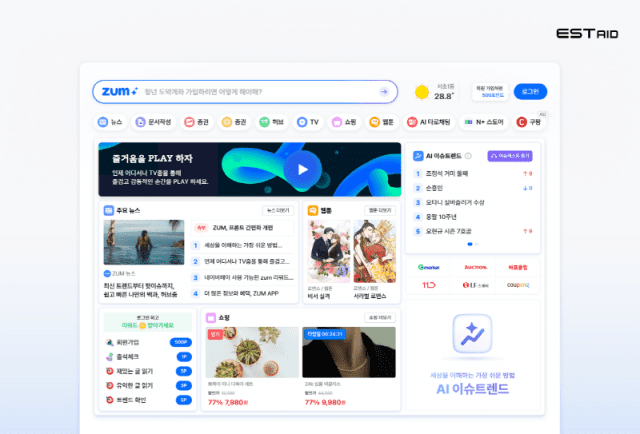
Task: Click the info icon beside AI 이슈트렌드
Action: [x=468, y=156]
